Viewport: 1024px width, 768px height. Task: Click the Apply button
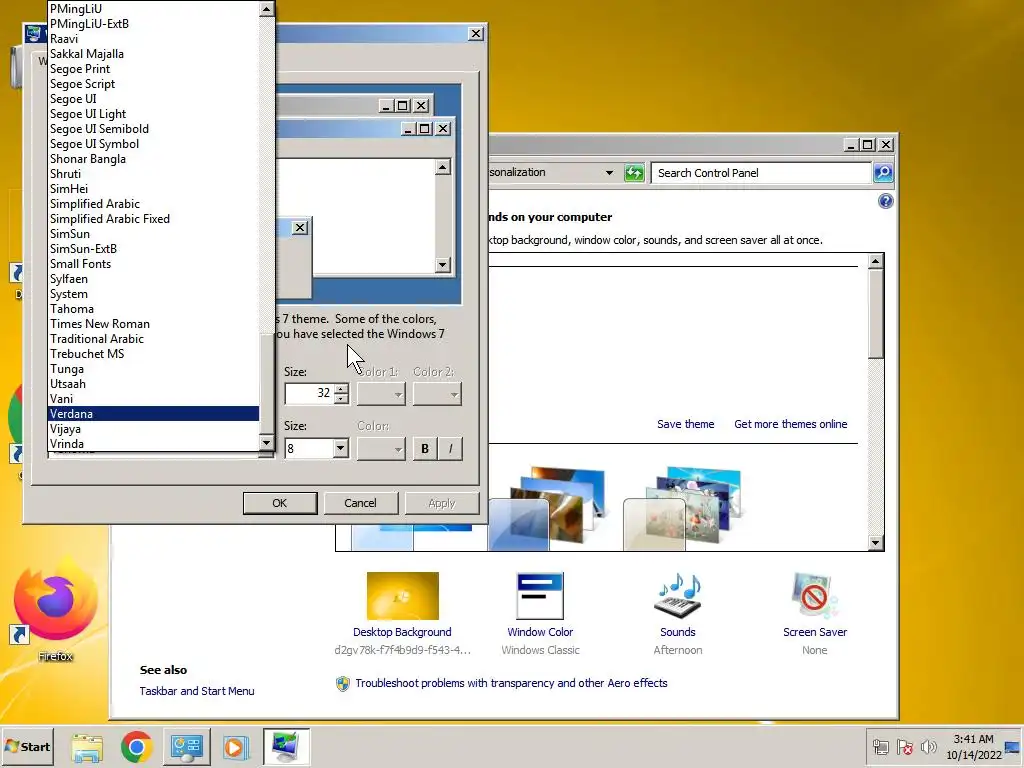click(441, 503)
